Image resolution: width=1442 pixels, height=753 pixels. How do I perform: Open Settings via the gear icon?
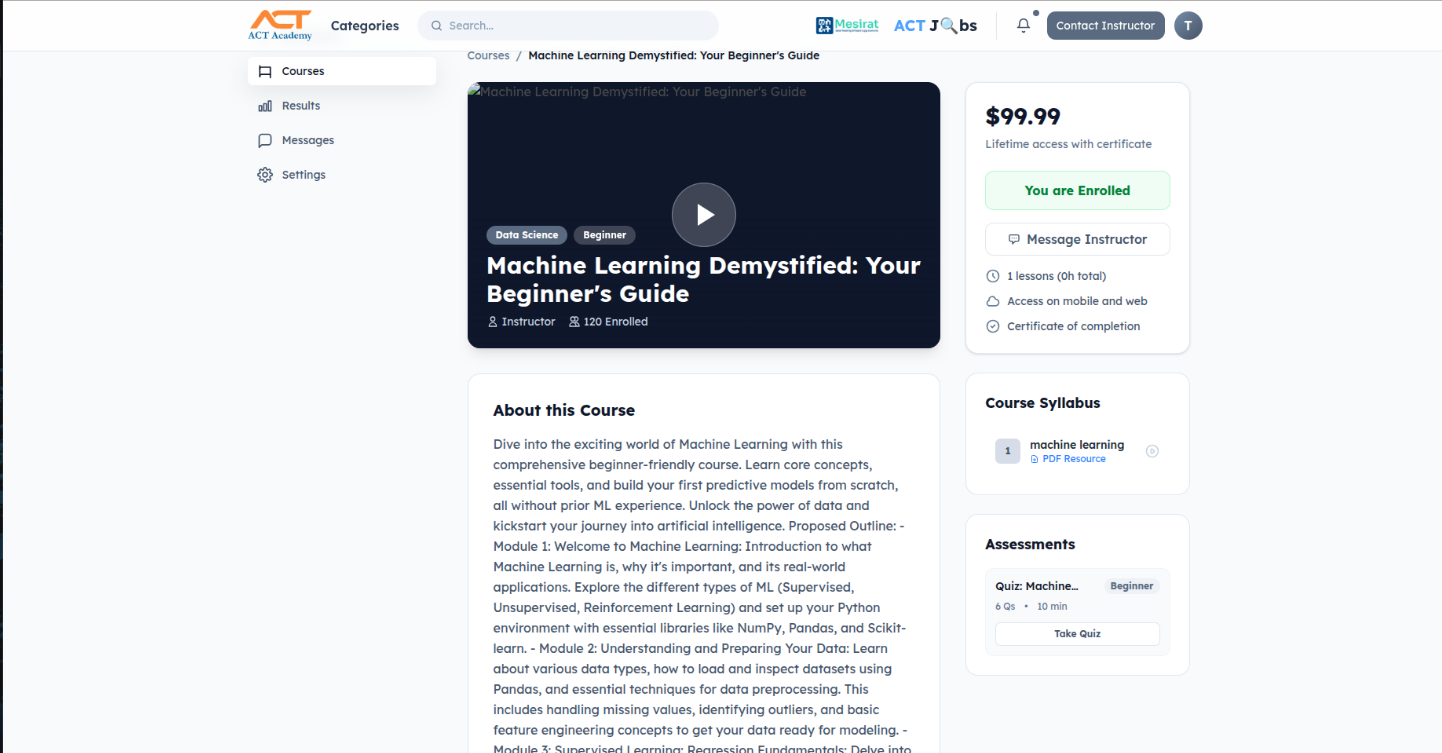point(264,174)
